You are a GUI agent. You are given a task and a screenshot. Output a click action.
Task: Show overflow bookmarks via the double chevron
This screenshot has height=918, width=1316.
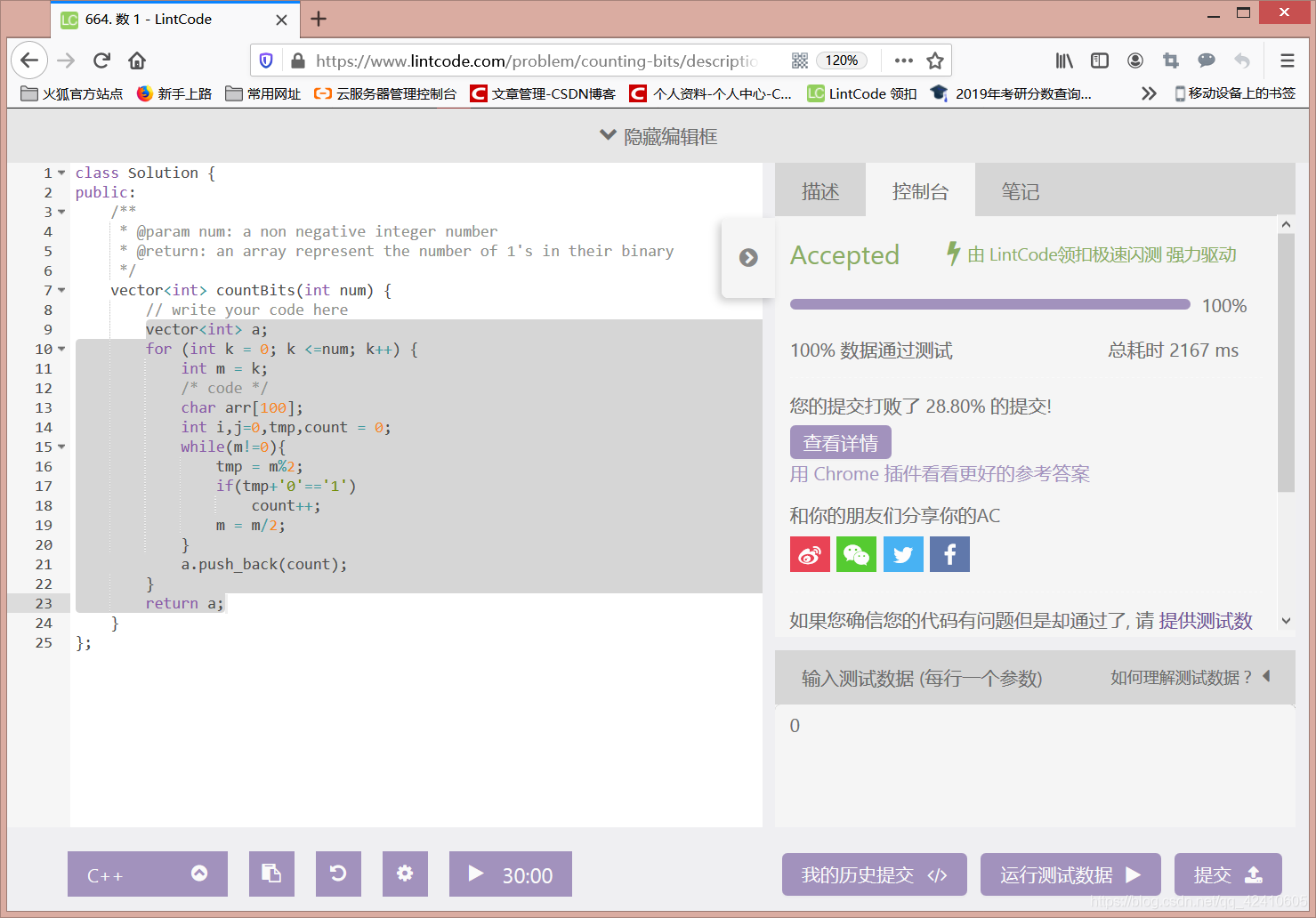1149,93
